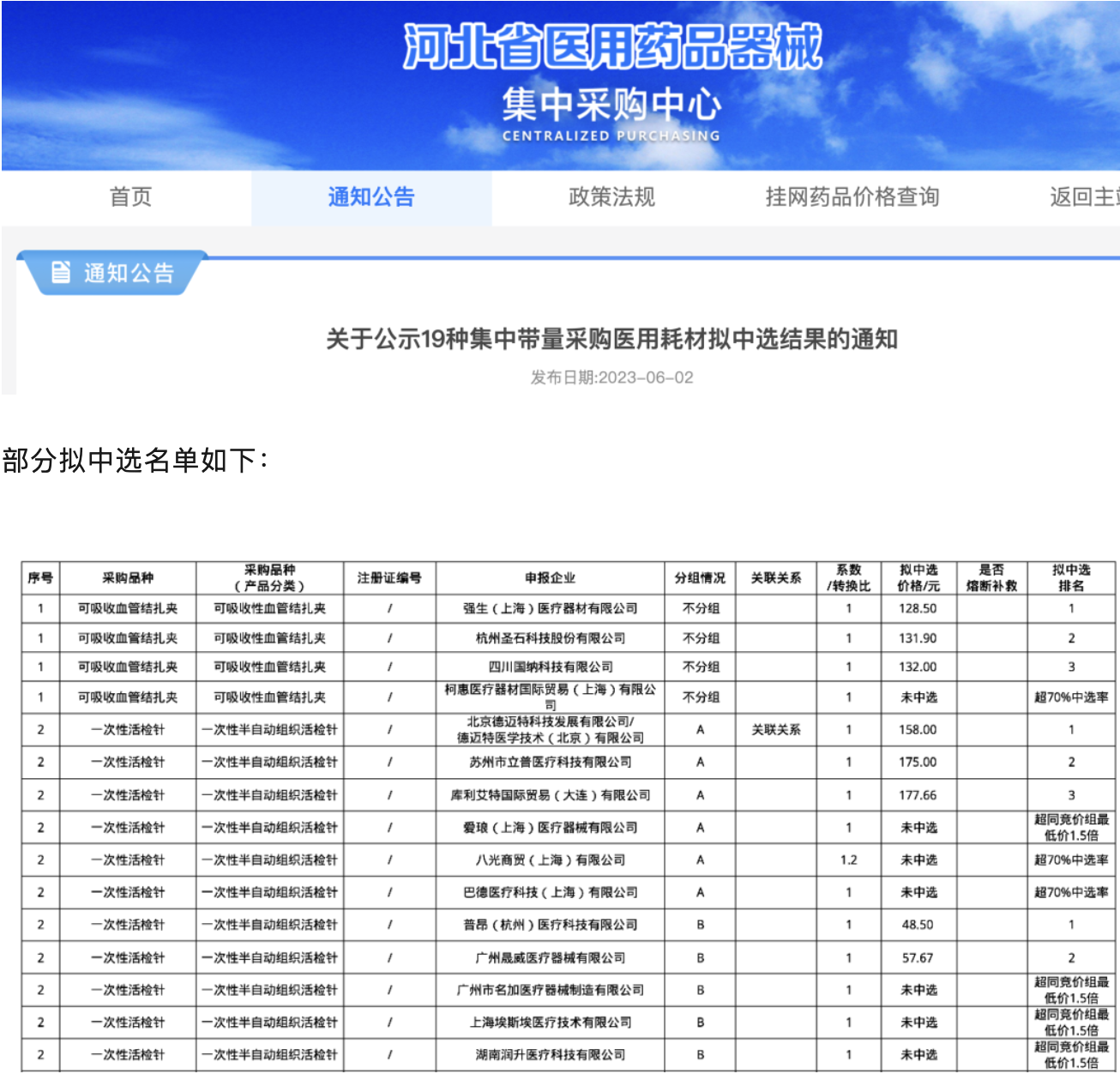Select the 普昂（杭州）医疗科技有限公司 cell
This screenshot has width=1120, height=1074.
pyautogui.click(x=550, y=925)
